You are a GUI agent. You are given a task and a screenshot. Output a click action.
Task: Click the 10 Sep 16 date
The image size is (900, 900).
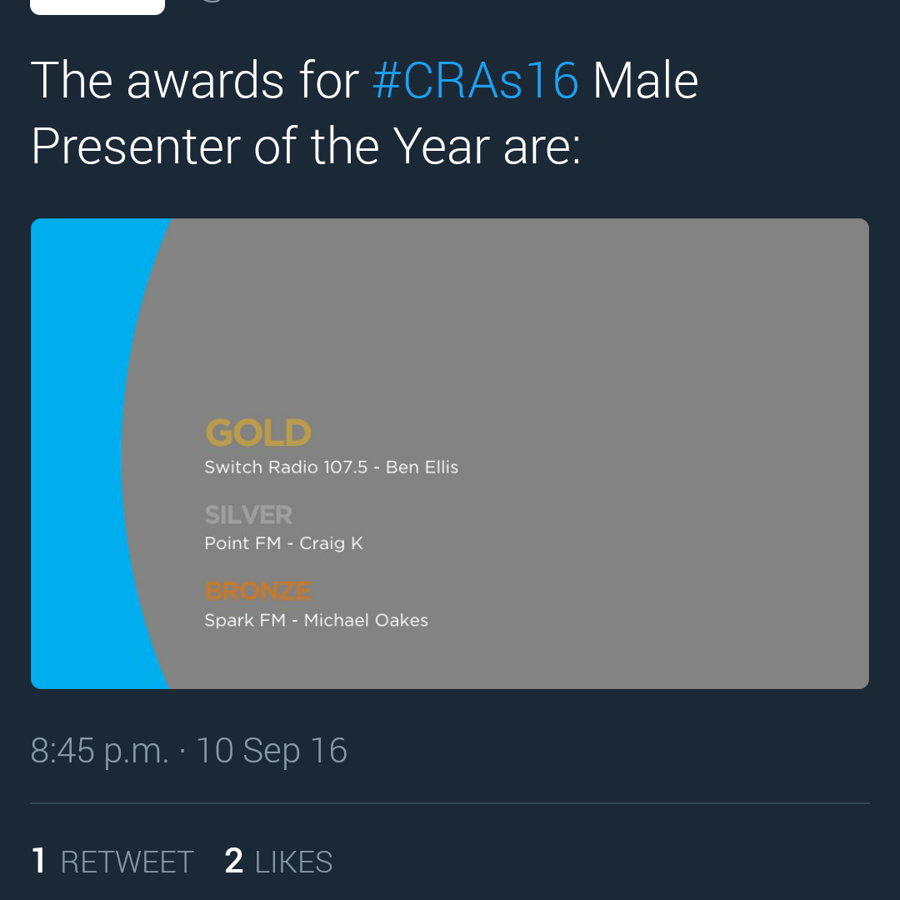point(272,751)
